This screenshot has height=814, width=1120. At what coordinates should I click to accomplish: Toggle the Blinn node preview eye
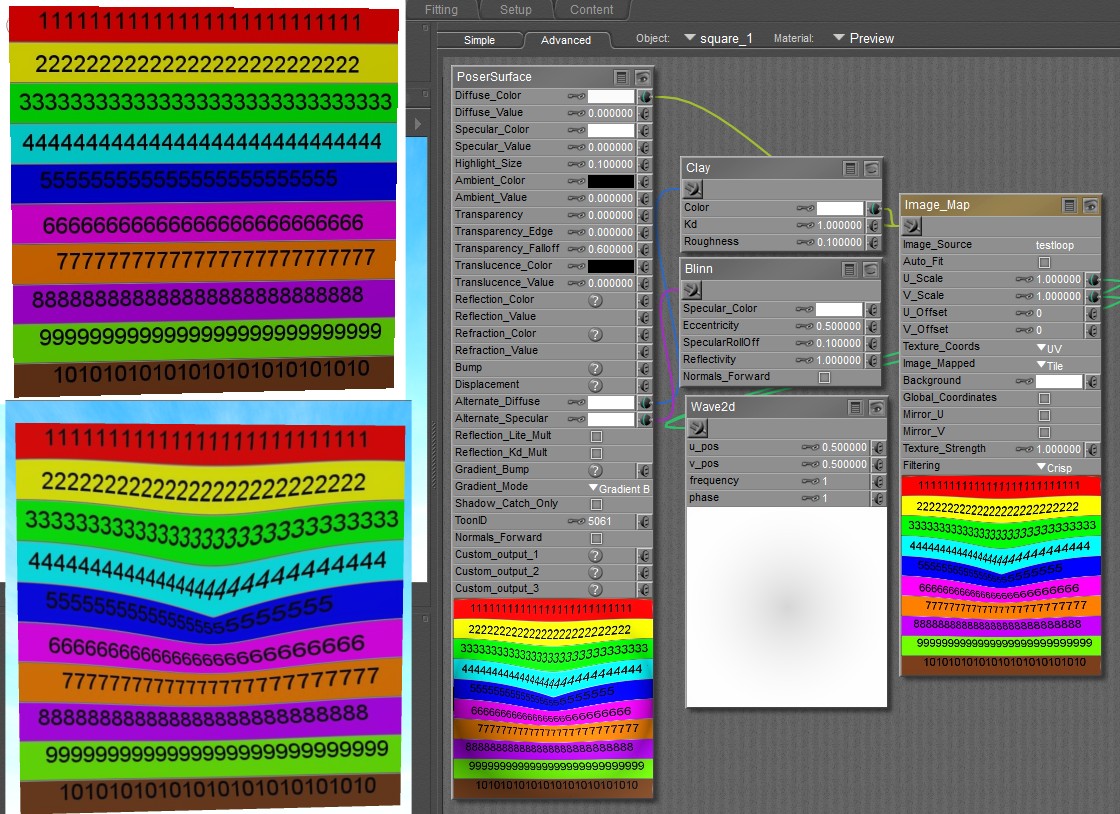(871, 269)
